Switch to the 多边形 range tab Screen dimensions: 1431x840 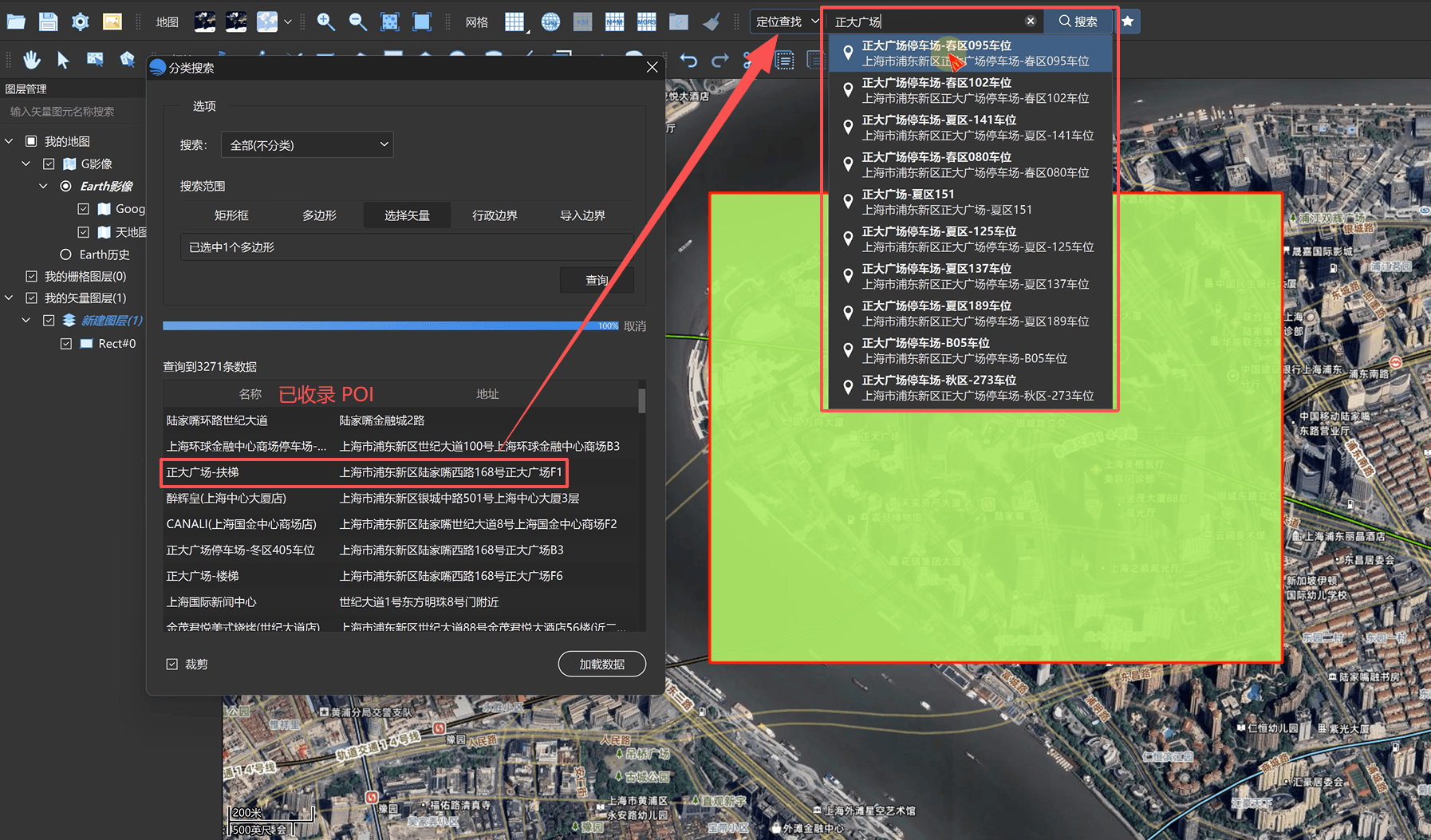319,215
